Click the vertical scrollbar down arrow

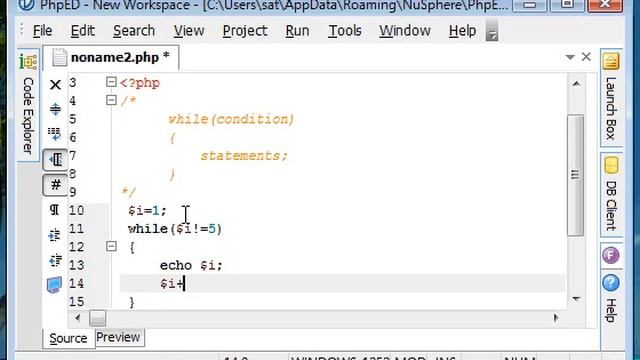[576, 299]
